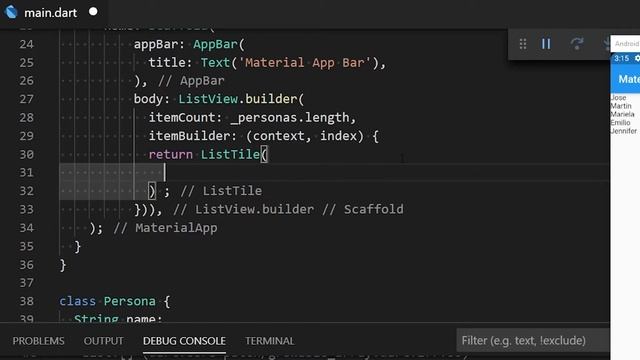Open the PROBLEMS panel tab

point(38,341)
